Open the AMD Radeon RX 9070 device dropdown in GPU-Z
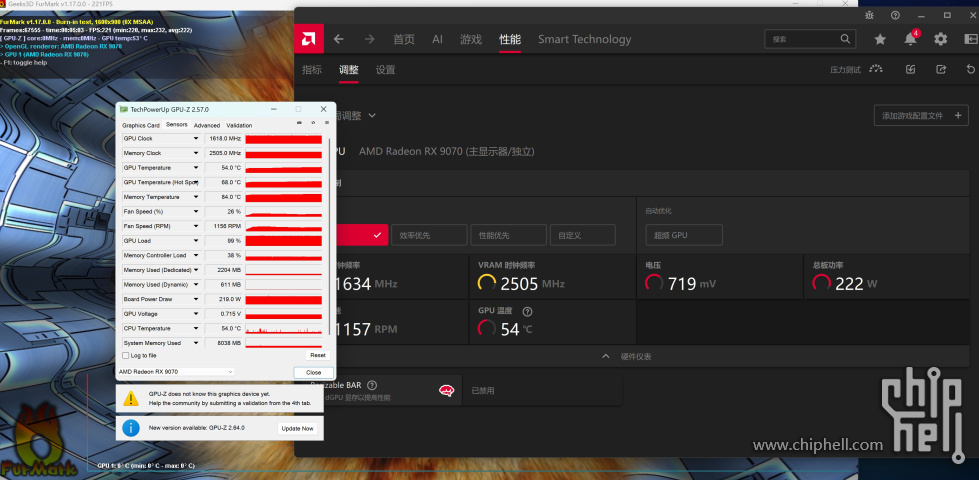Viewport: 979px width, 480px height. [x=175, y=371]
